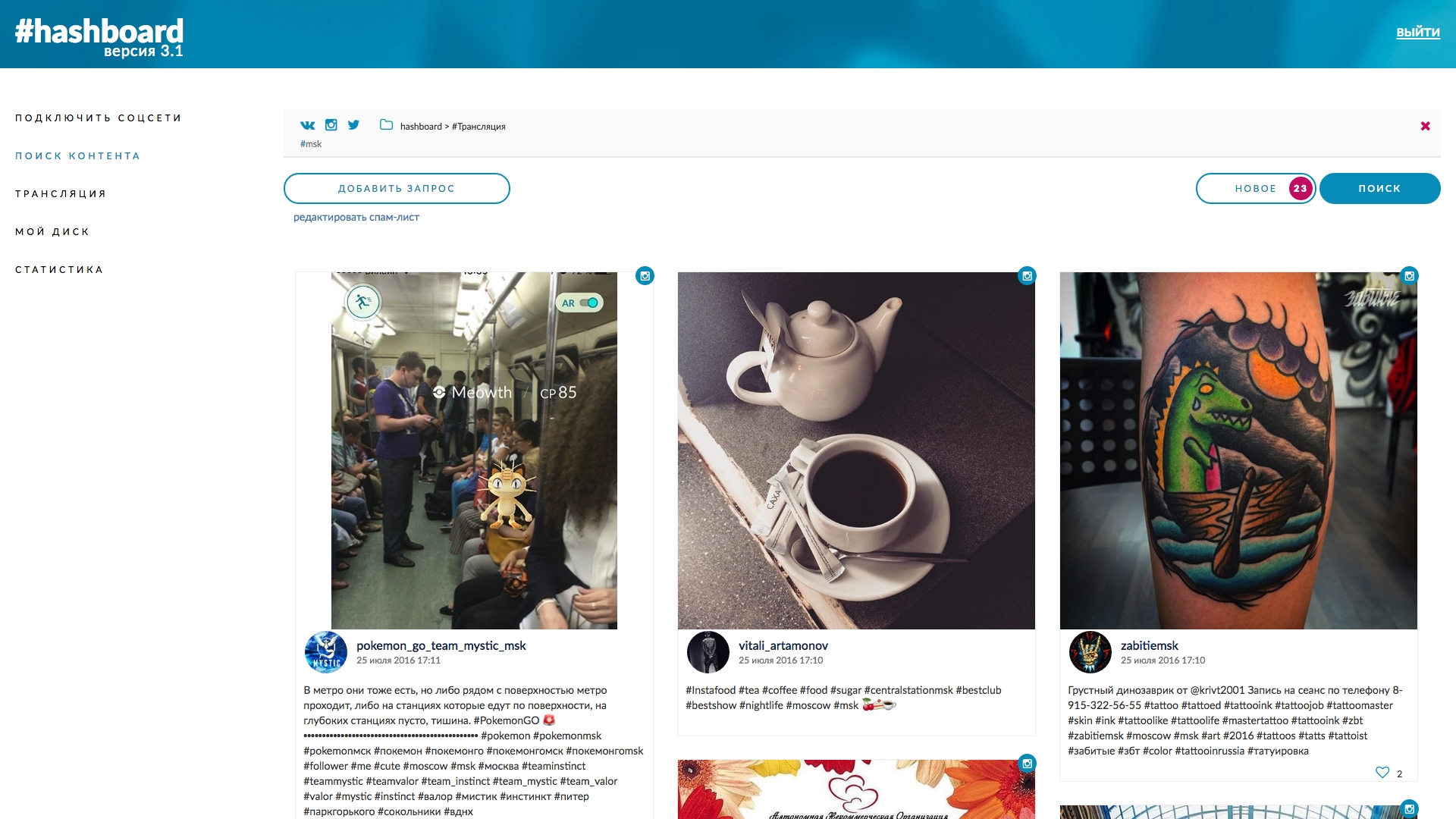This screenshot has width=1456, height=819.
Task: Open the tattoo dinosaur photo thumbnail
Action: [x=1238, y=450]
